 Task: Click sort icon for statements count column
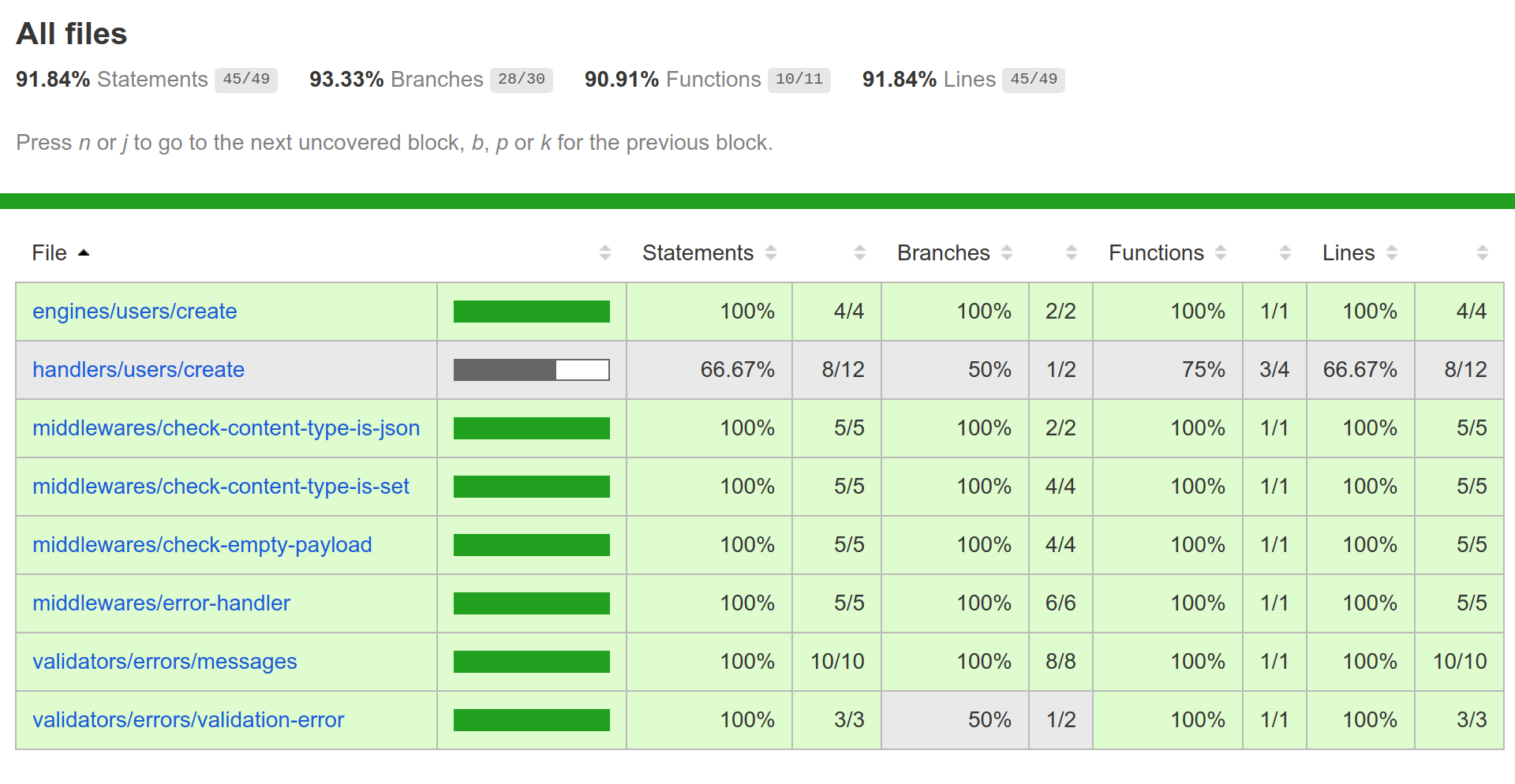pyautogui.click(x=860, y=253)
